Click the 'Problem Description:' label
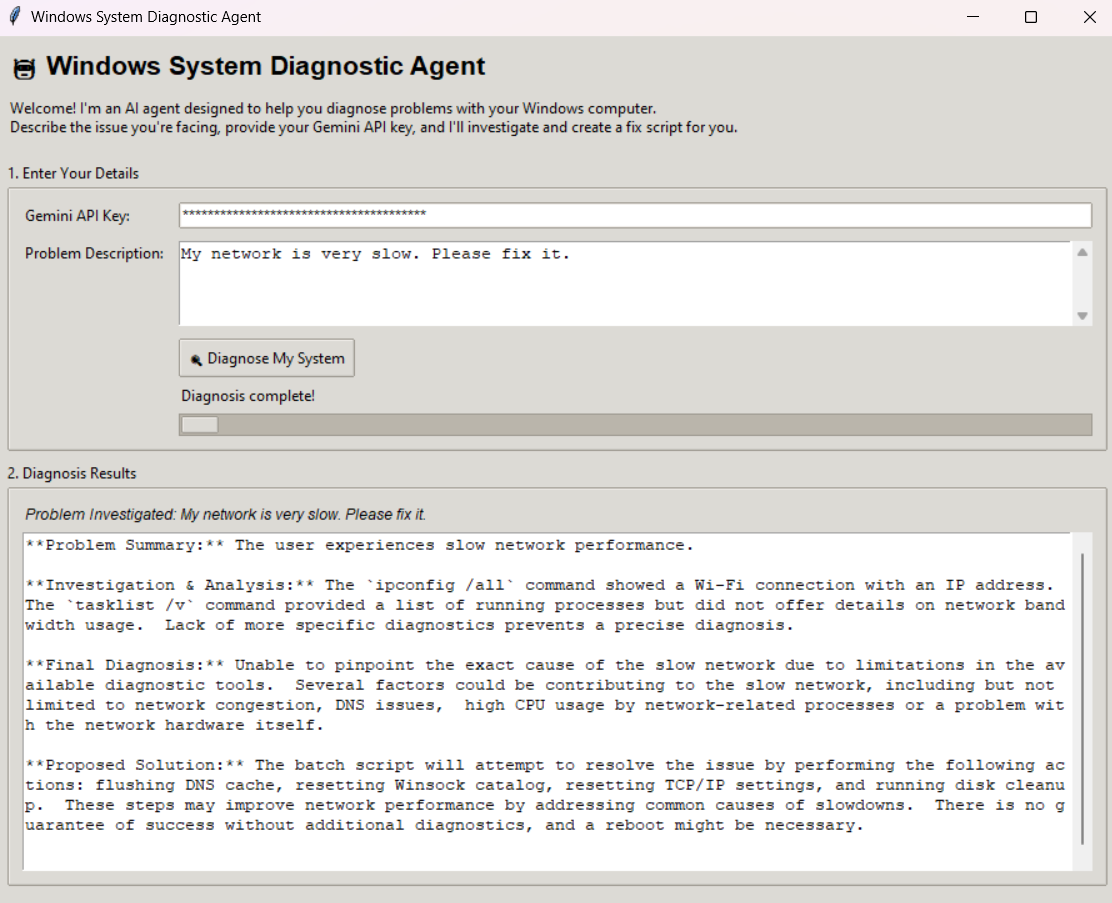 click(94, 253)
